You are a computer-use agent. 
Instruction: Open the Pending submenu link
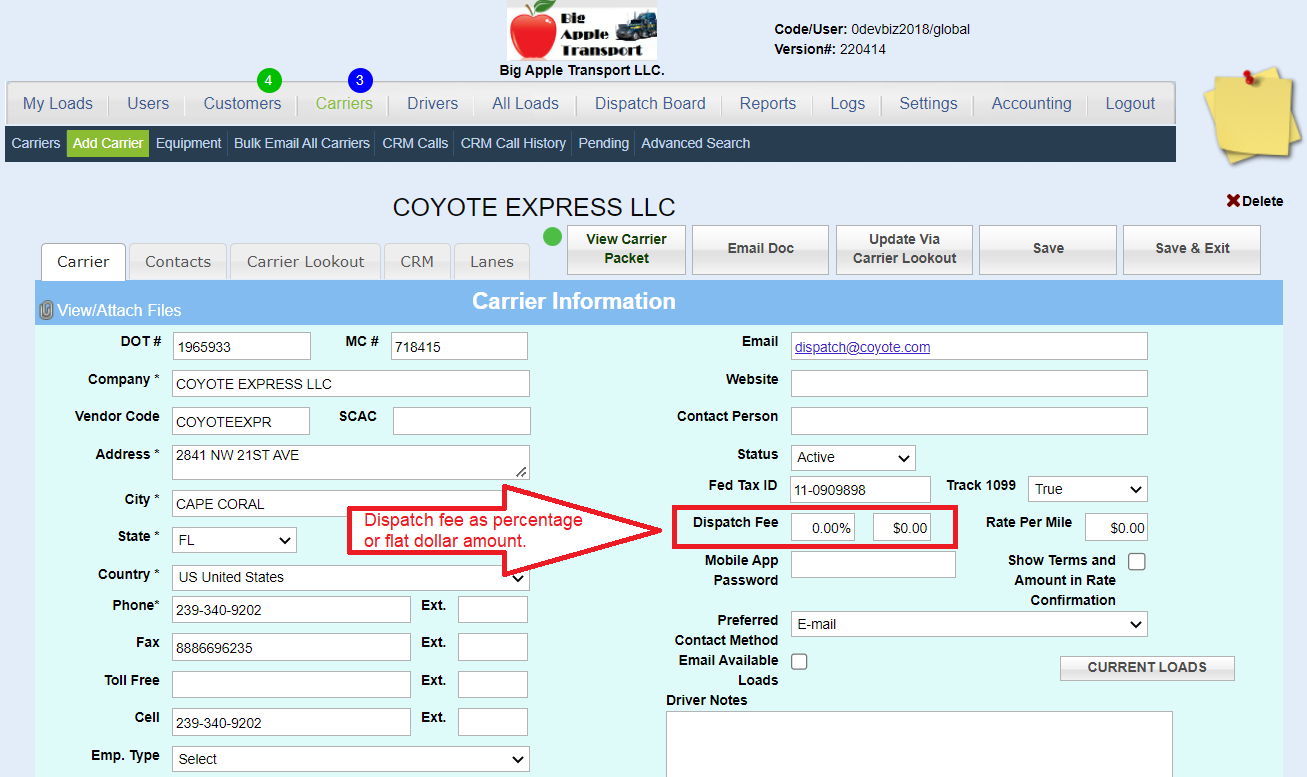[x=604, y=143]
